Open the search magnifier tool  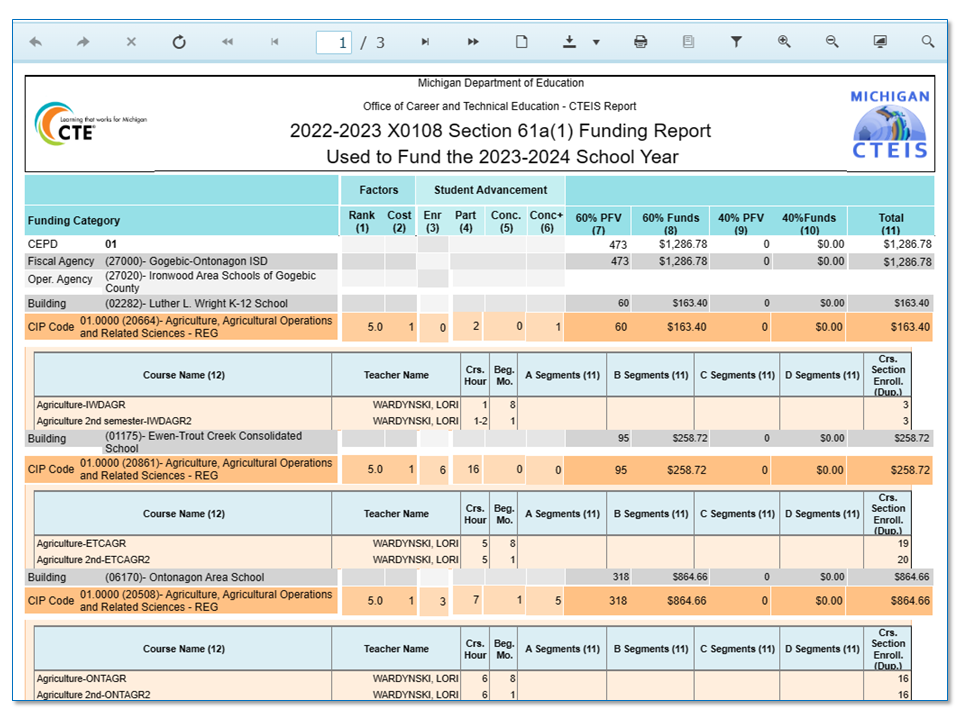928,42
